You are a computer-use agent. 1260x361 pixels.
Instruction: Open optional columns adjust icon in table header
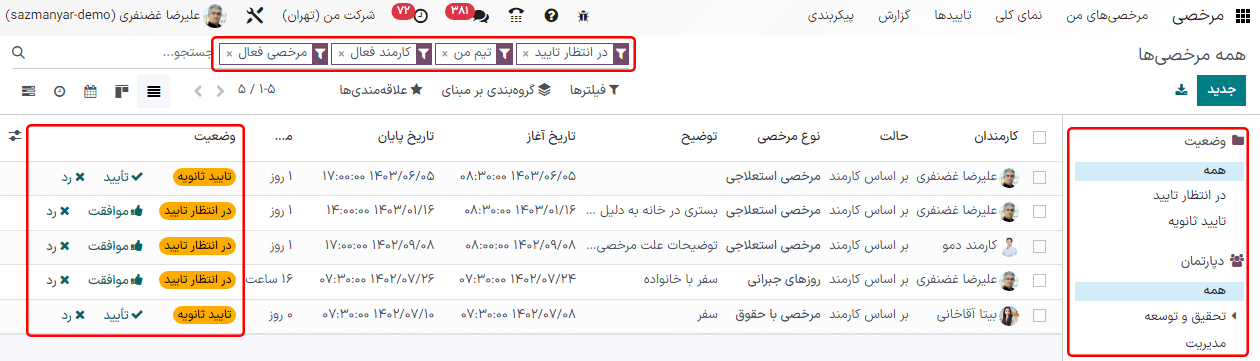[14, 135]
